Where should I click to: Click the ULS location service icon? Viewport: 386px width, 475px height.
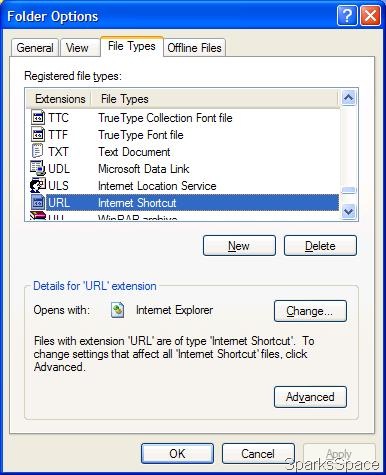(38, 185)
